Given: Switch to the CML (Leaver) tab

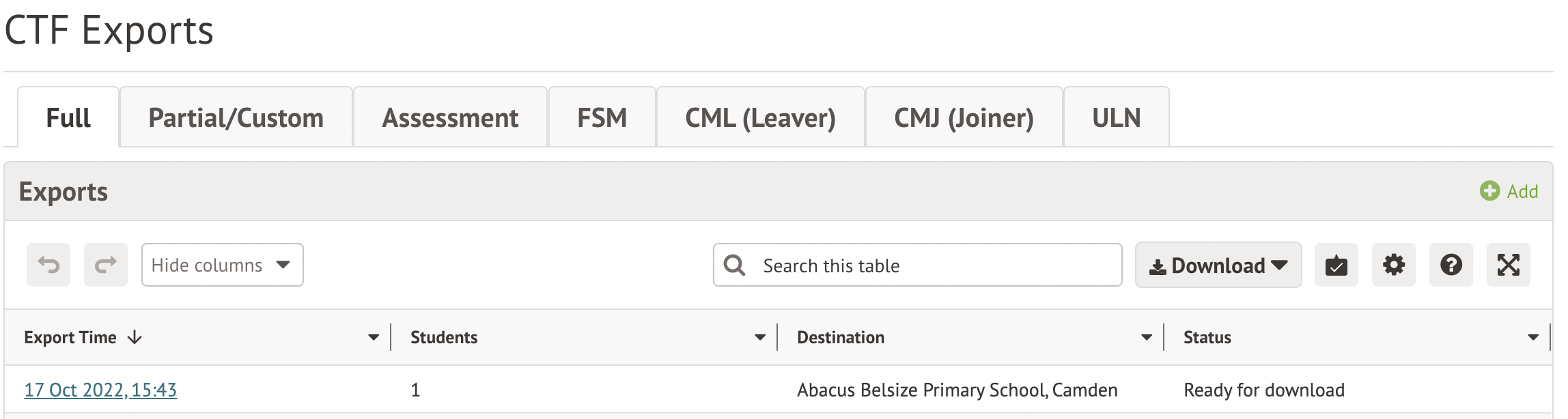Looking at the screenshot, I should tap(760, 117).
